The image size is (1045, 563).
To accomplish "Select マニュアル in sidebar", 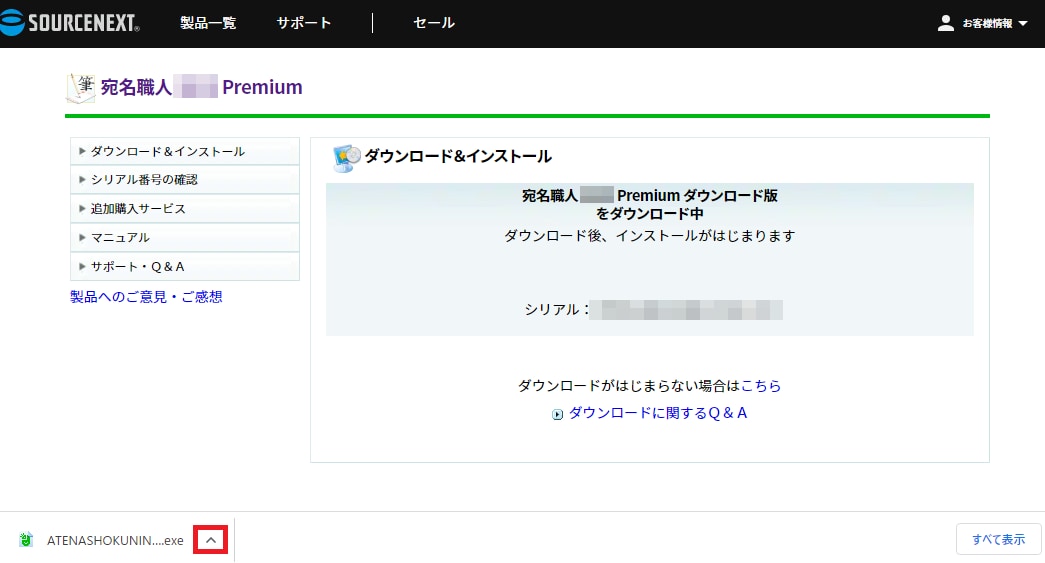I will [185, 237].
